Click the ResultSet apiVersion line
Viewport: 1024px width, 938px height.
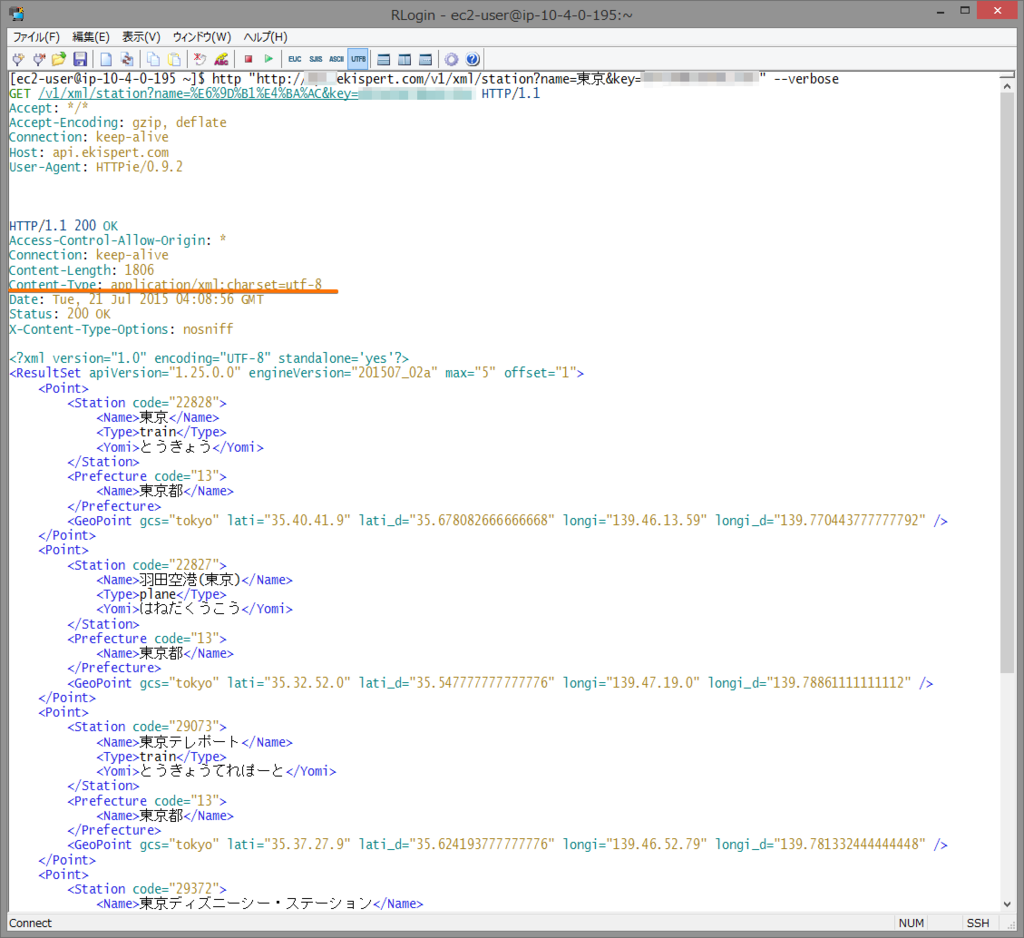coord(296,373)
